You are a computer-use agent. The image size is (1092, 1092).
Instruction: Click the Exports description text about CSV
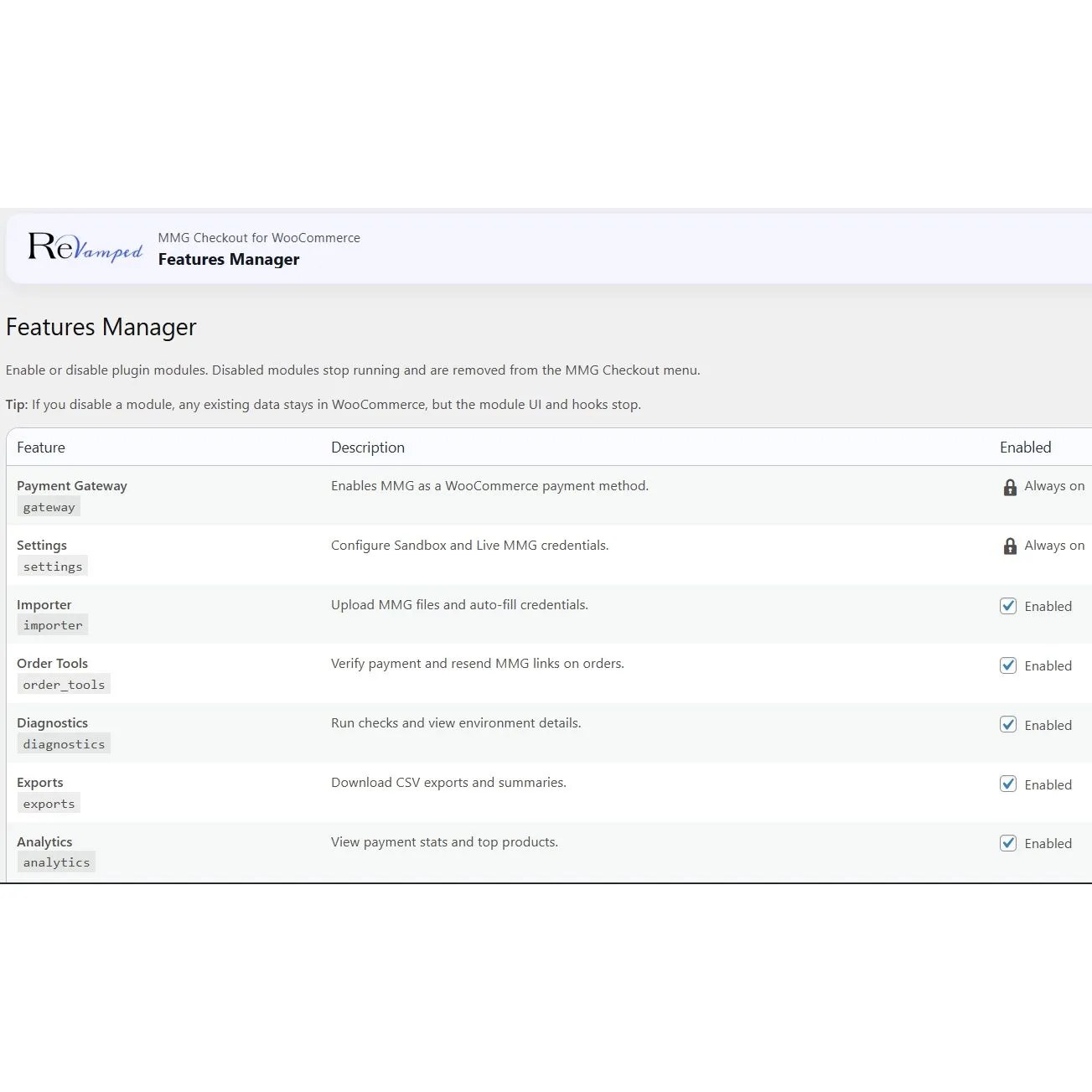click(448, 783)
